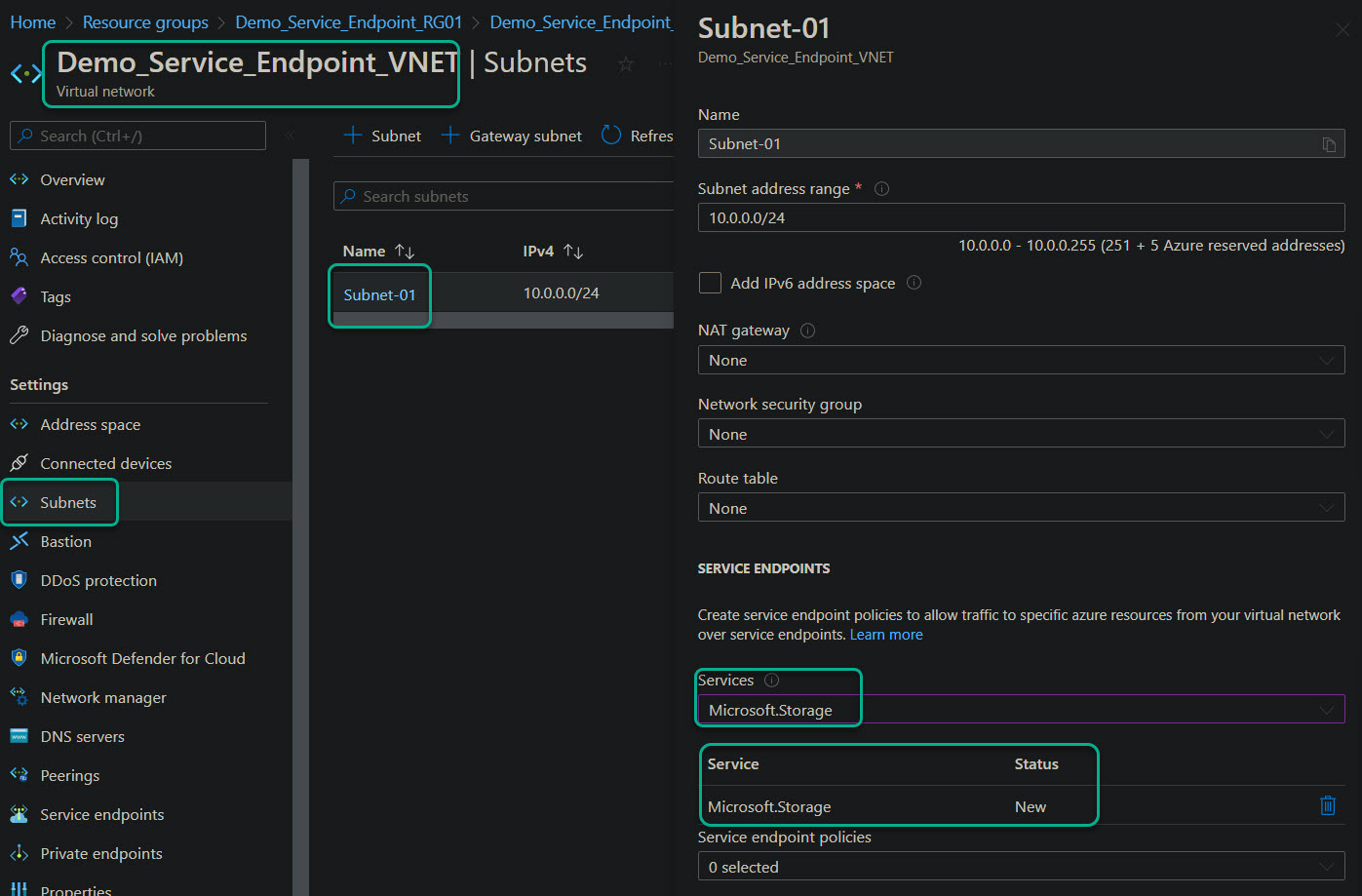
Task: Enable the Add IPv6 address space checkbox
Action: click(710, 283)
